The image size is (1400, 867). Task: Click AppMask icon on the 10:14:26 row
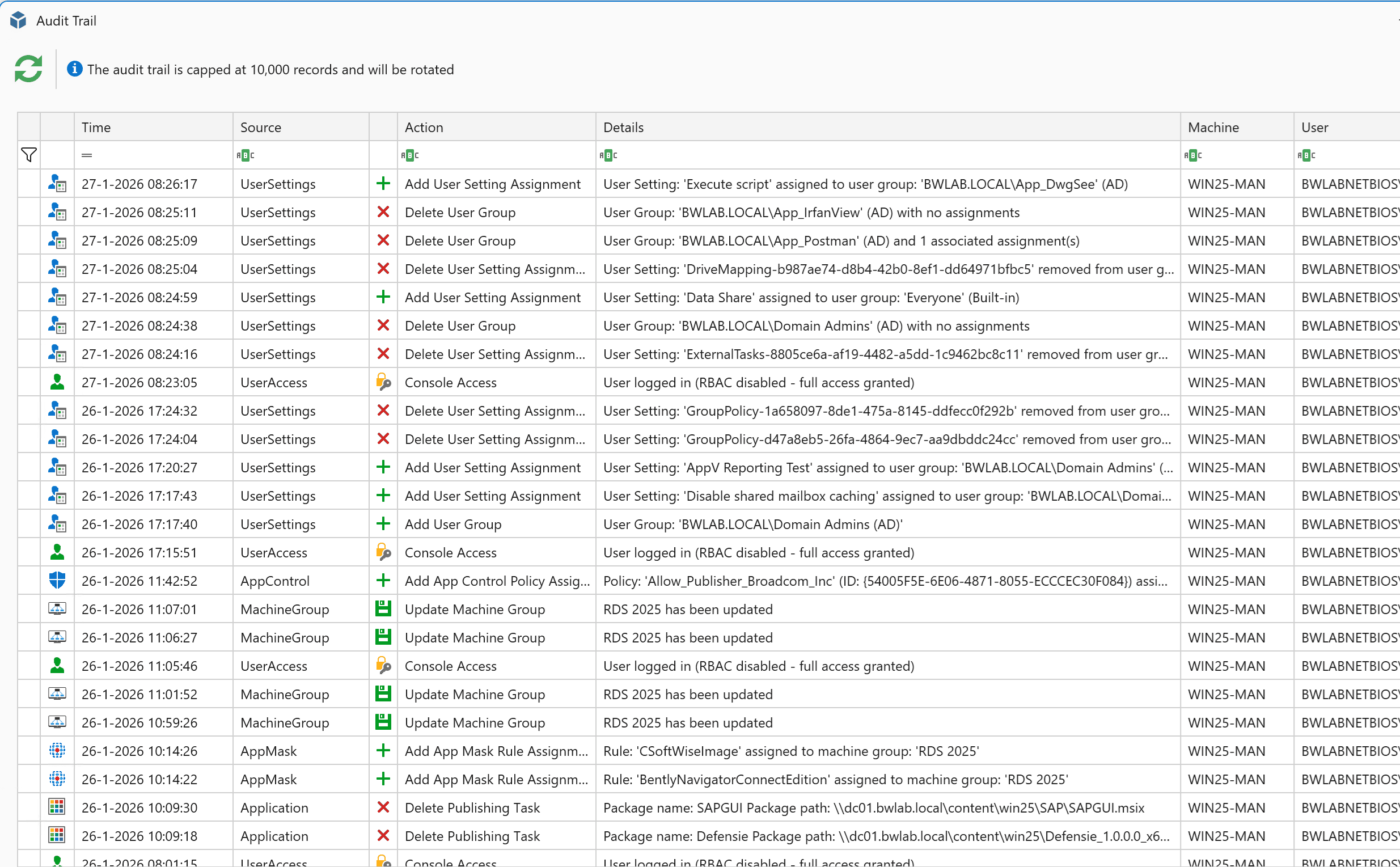tap(57, 750)
